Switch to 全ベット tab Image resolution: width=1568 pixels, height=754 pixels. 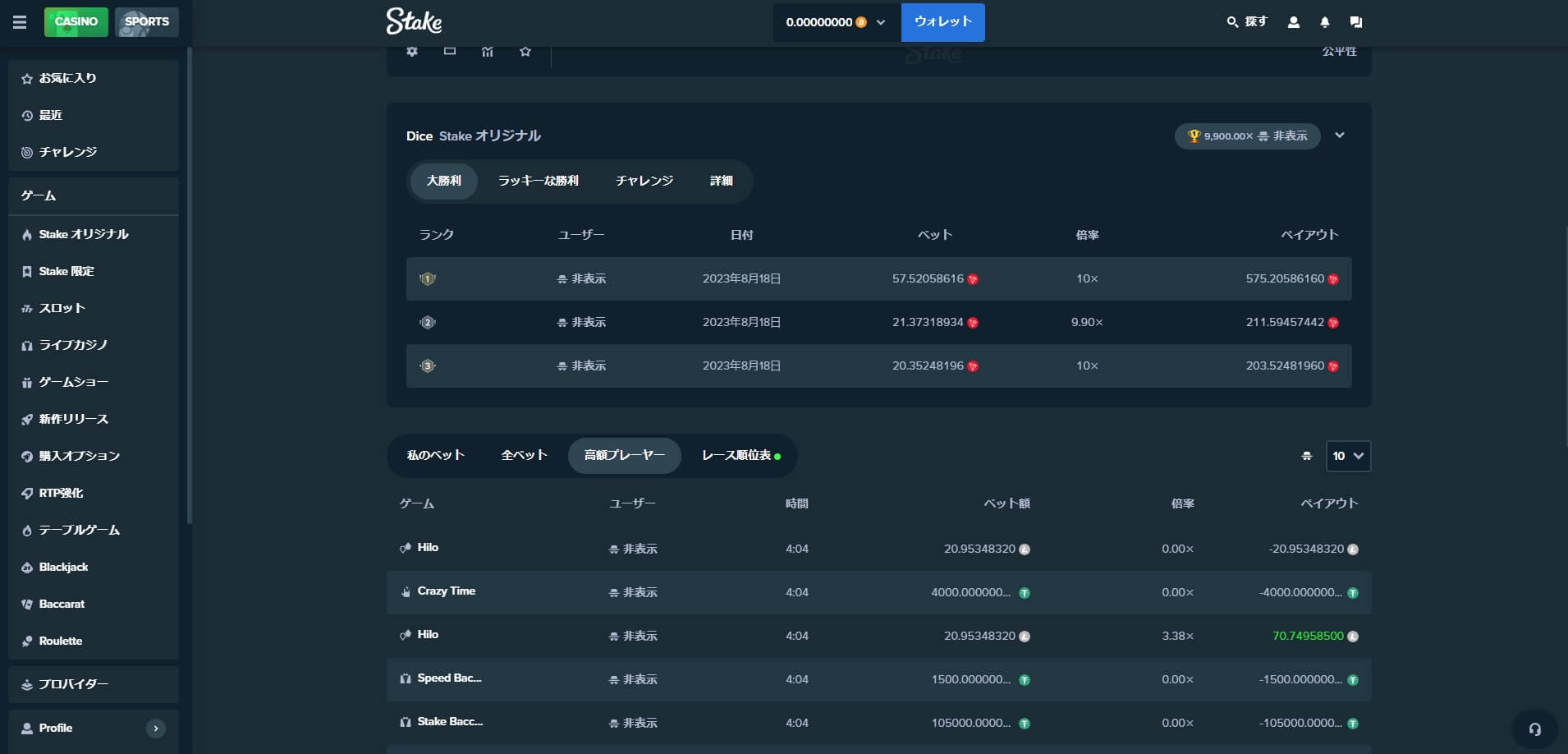click(x=524, y=455)
